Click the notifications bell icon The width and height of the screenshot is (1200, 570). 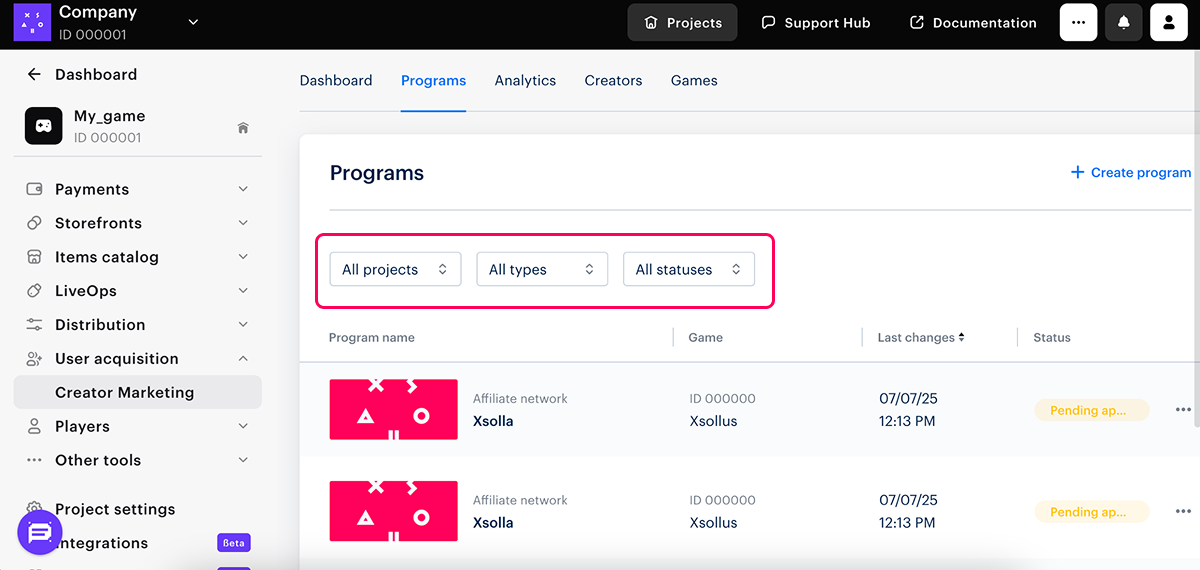click(x=1123, y=22)
